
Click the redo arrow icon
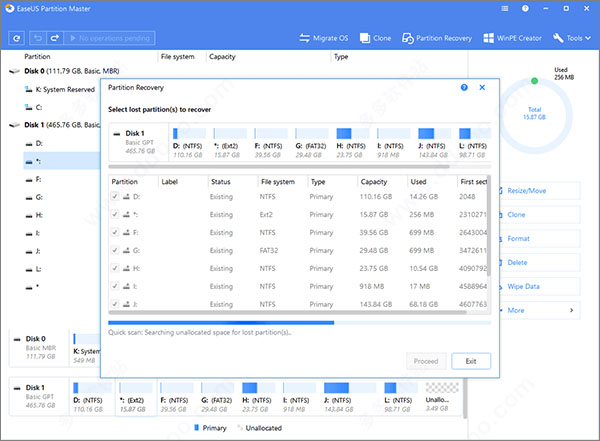[53, 38]
